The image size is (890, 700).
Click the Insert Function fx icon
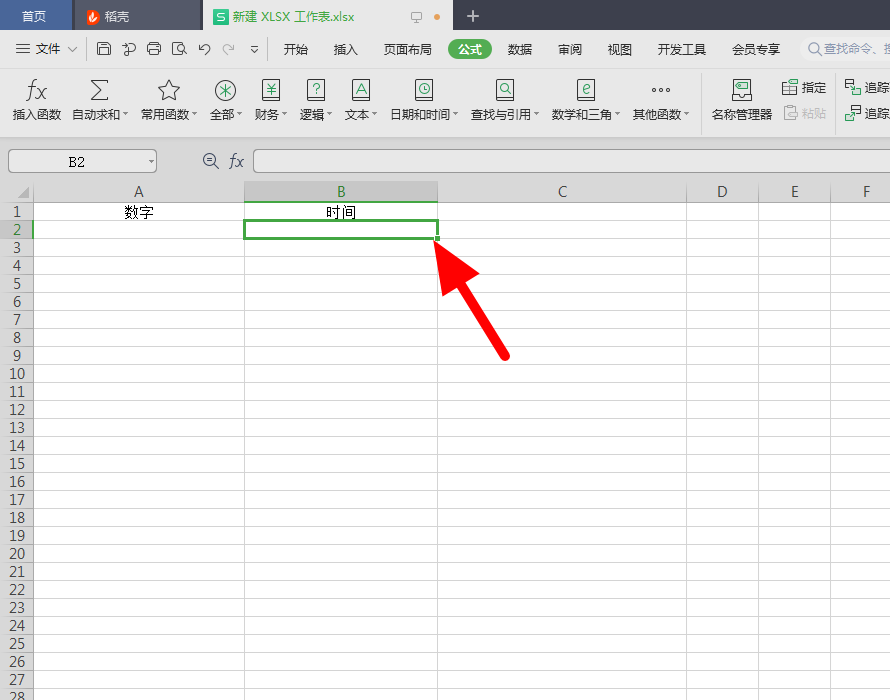pyautogui.click(x=36, y=90)
